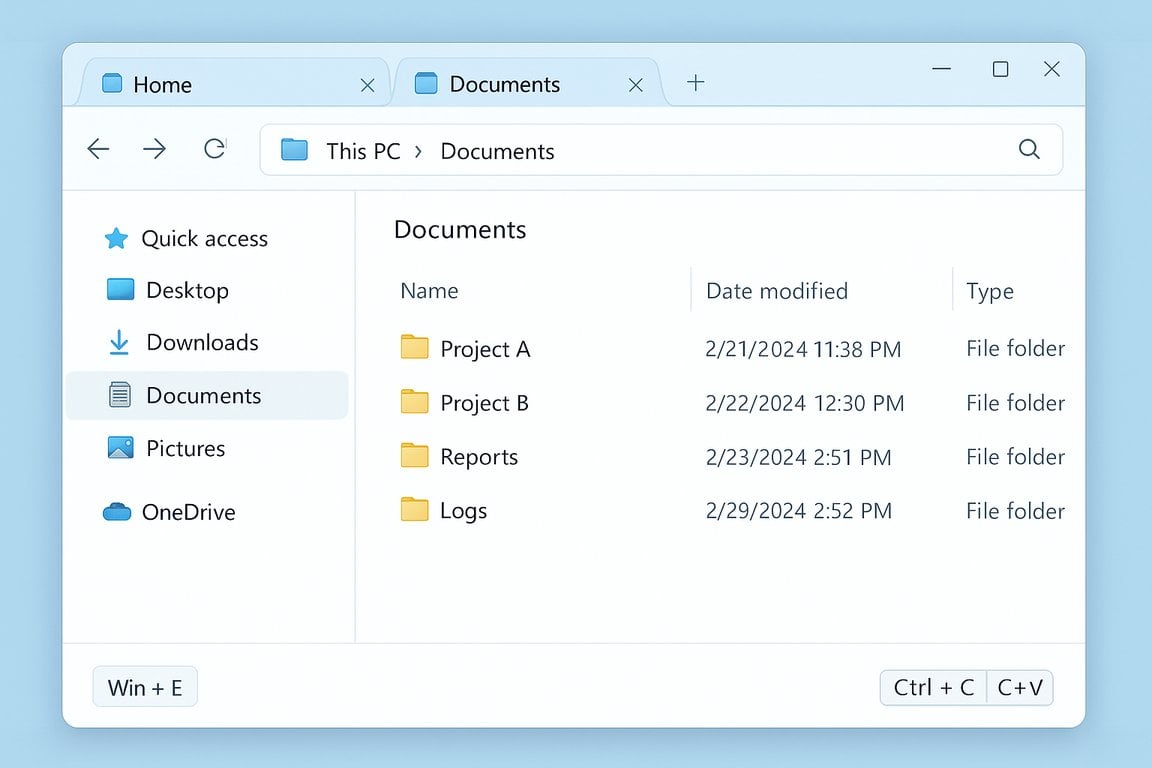The image size is (1152, 768).
Task: Sort by the Date modified column
Action: [777, 290]
